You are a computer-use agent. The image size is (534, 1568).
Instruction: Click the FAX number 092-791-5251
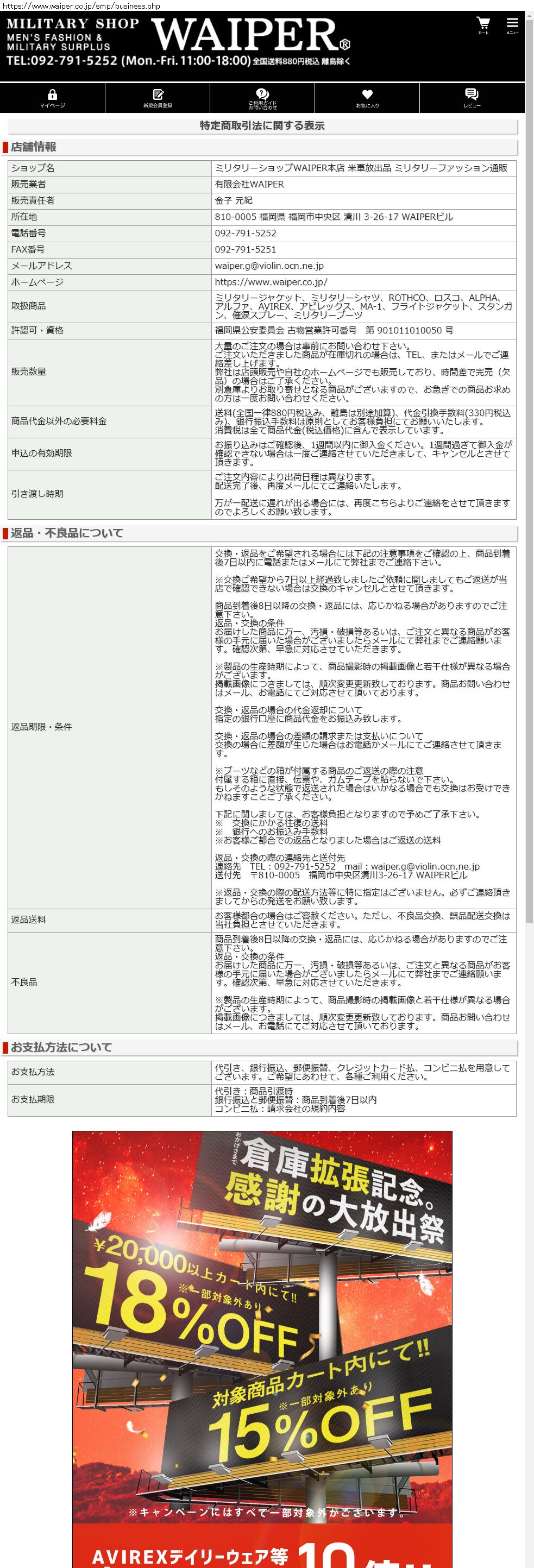(246, 249)
